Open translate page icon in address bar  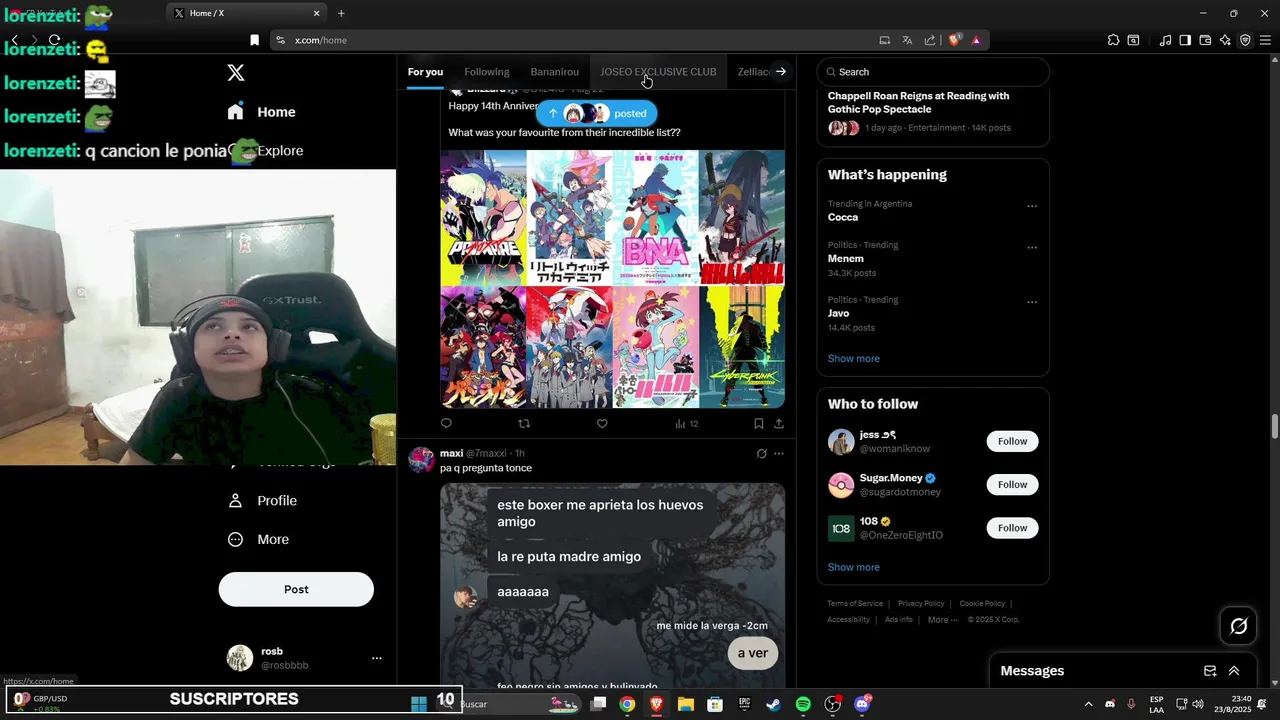coord(907,40)
